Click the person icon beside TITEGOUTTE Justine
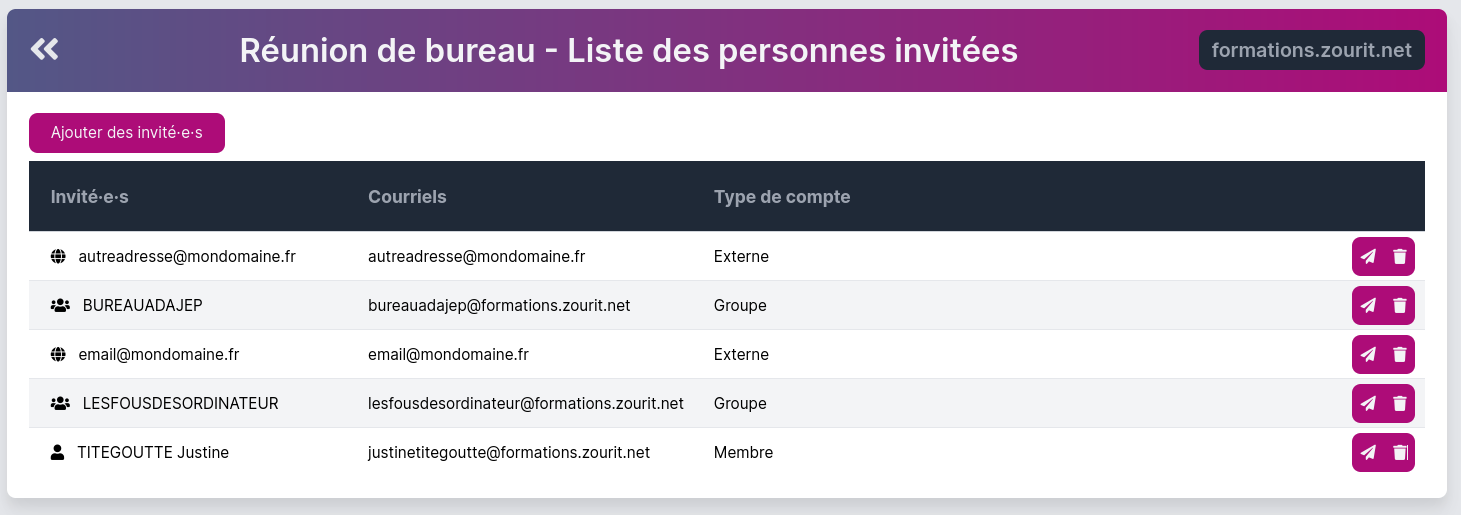This screenshot has height=515, width=1461. (x=57, y=452)
